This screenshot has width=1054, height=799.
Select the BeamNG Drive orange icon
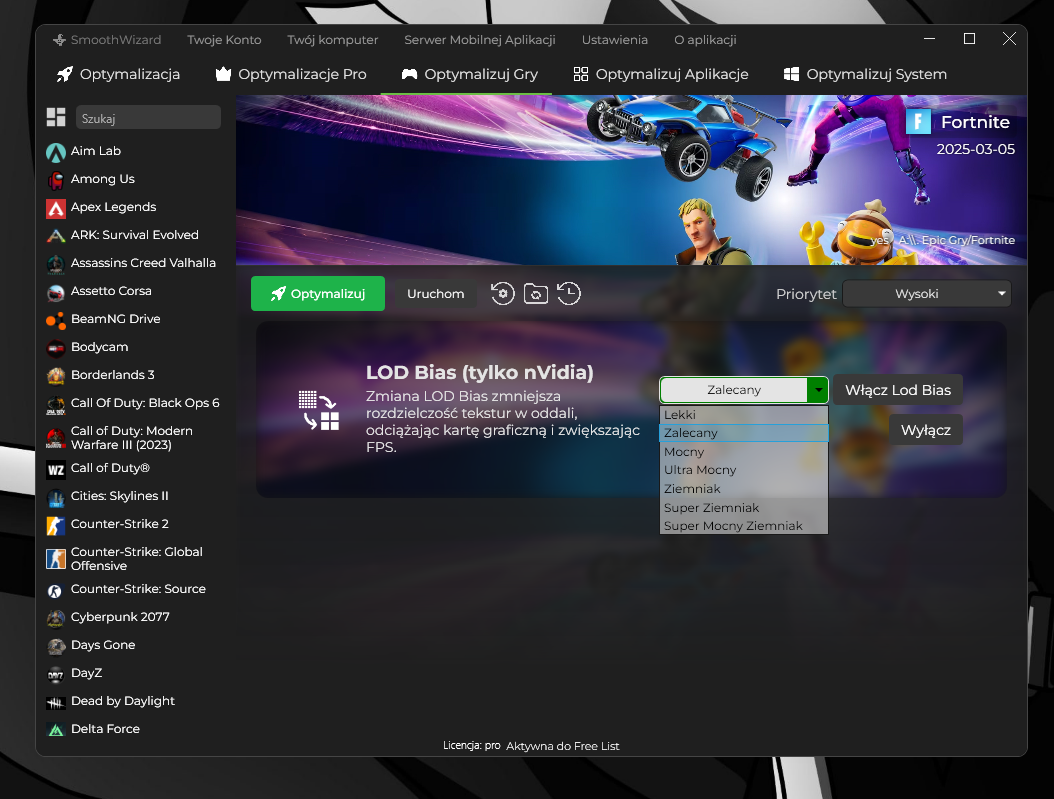pos(56,321)
